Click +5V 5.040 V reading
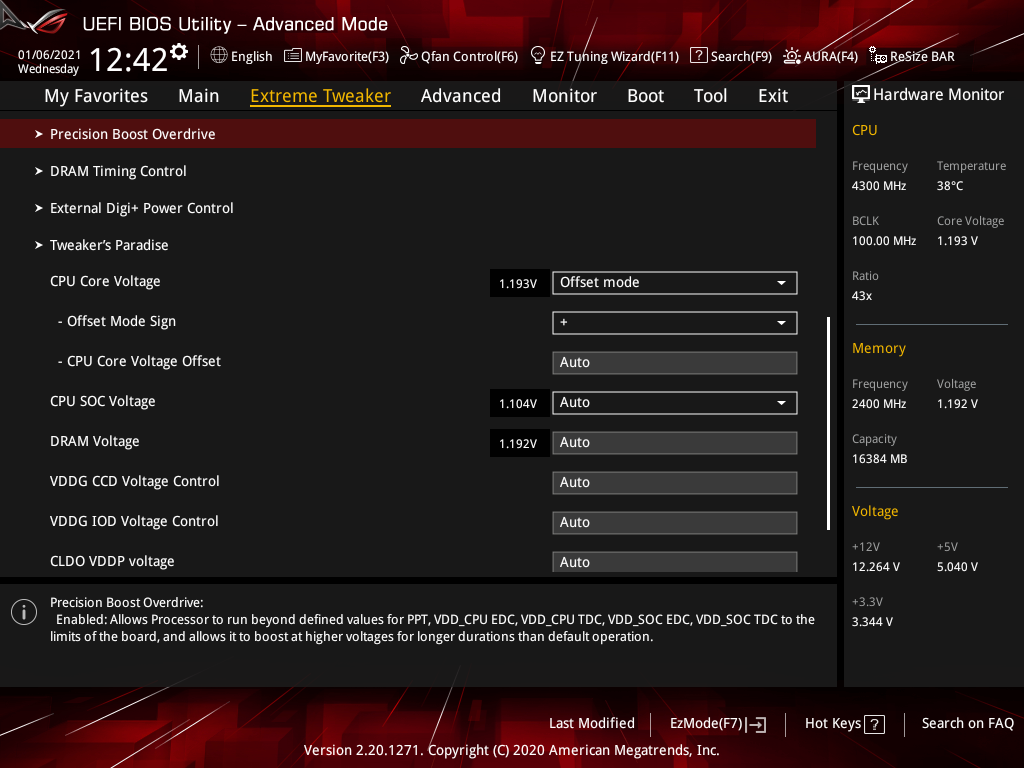Viewport: 1024px width, 768px height. coord(957,567)
